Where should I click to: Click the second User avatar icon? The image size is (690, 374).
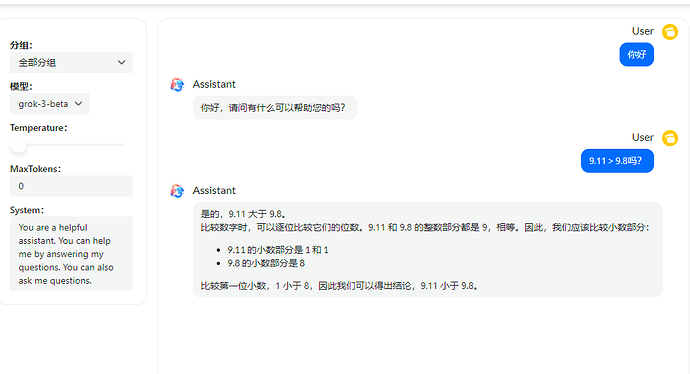tap(670, 138)
